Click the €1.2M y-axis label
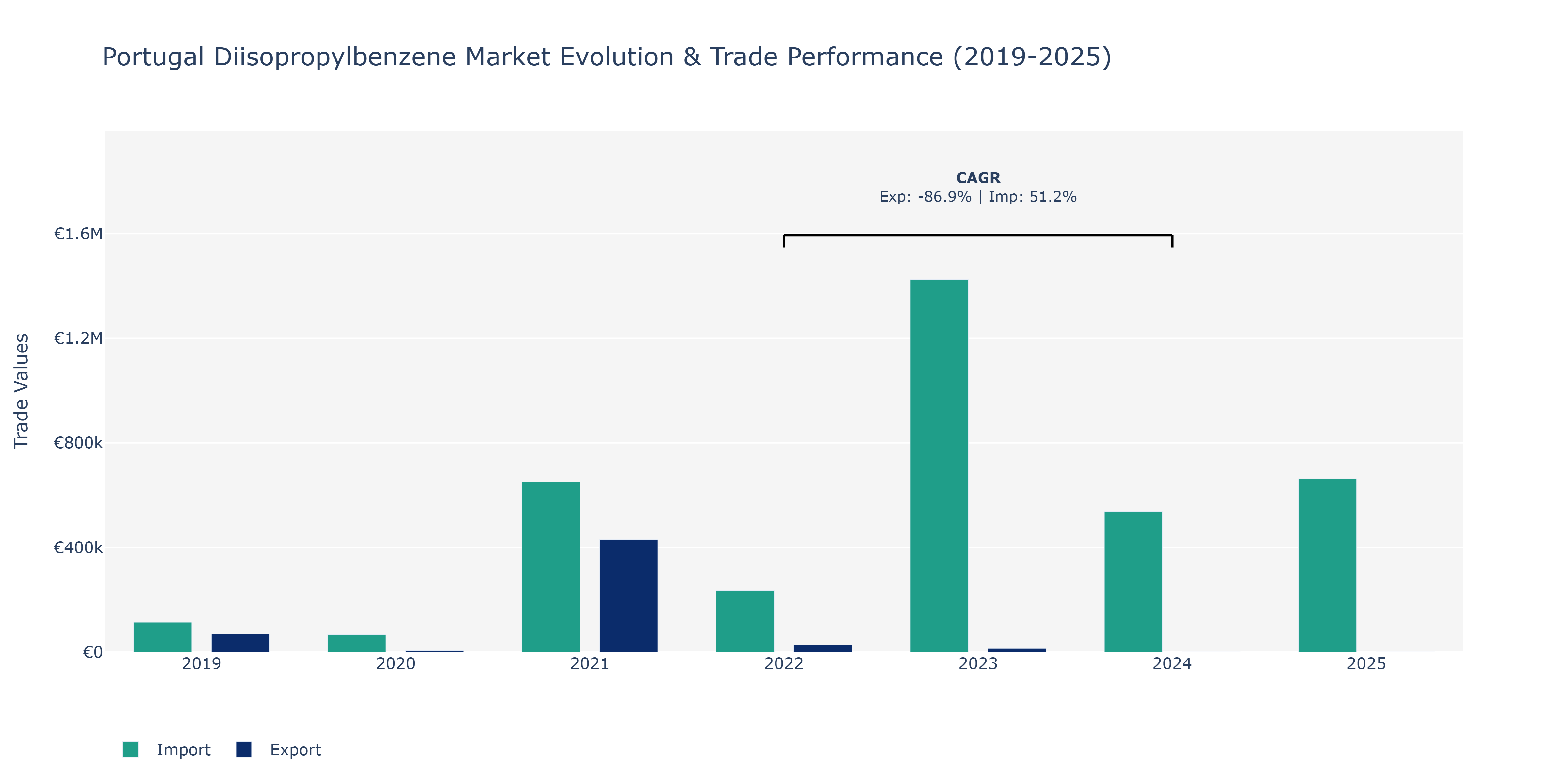 [78, 338]
